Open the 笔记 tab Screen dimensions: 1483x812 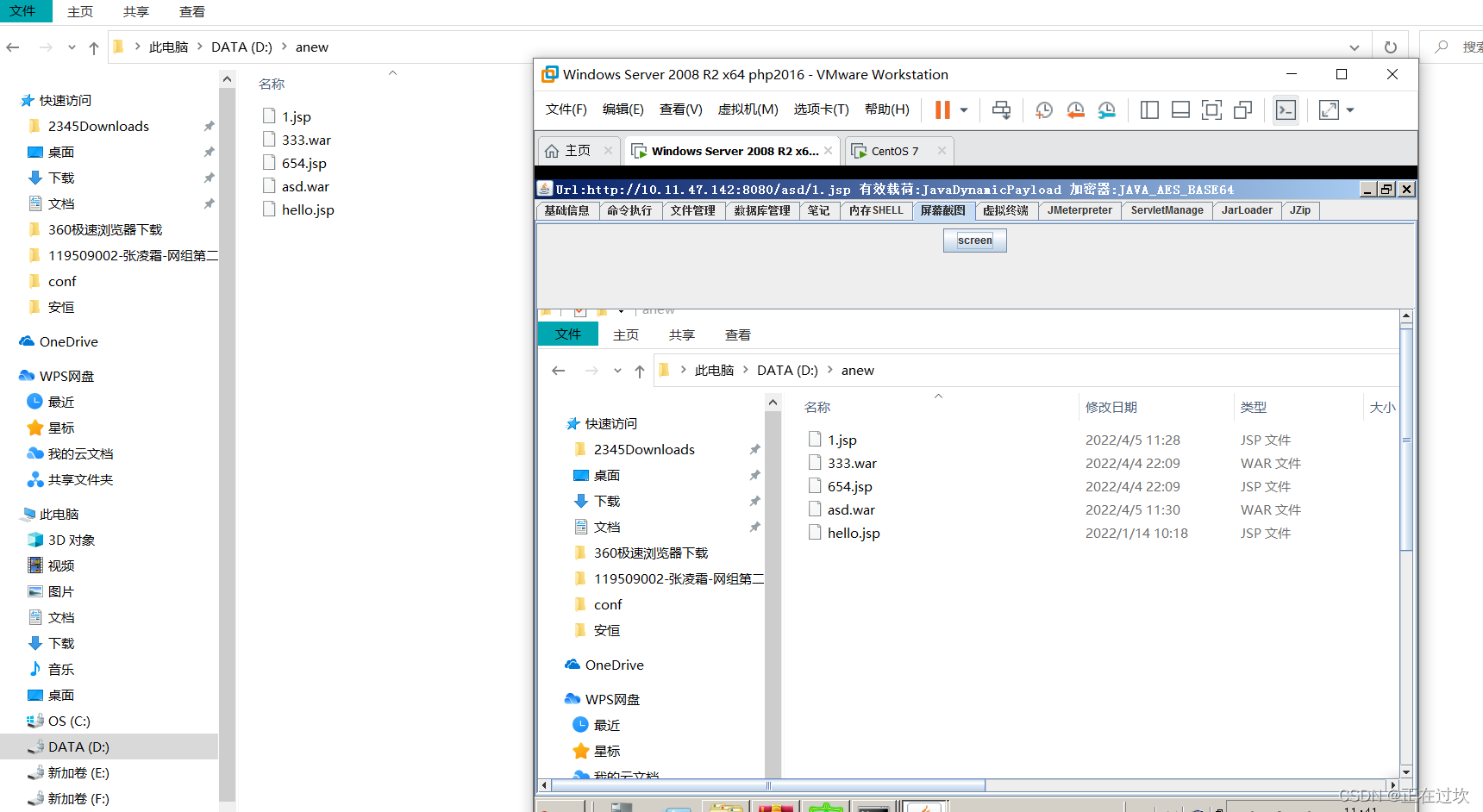pos(818,210)
